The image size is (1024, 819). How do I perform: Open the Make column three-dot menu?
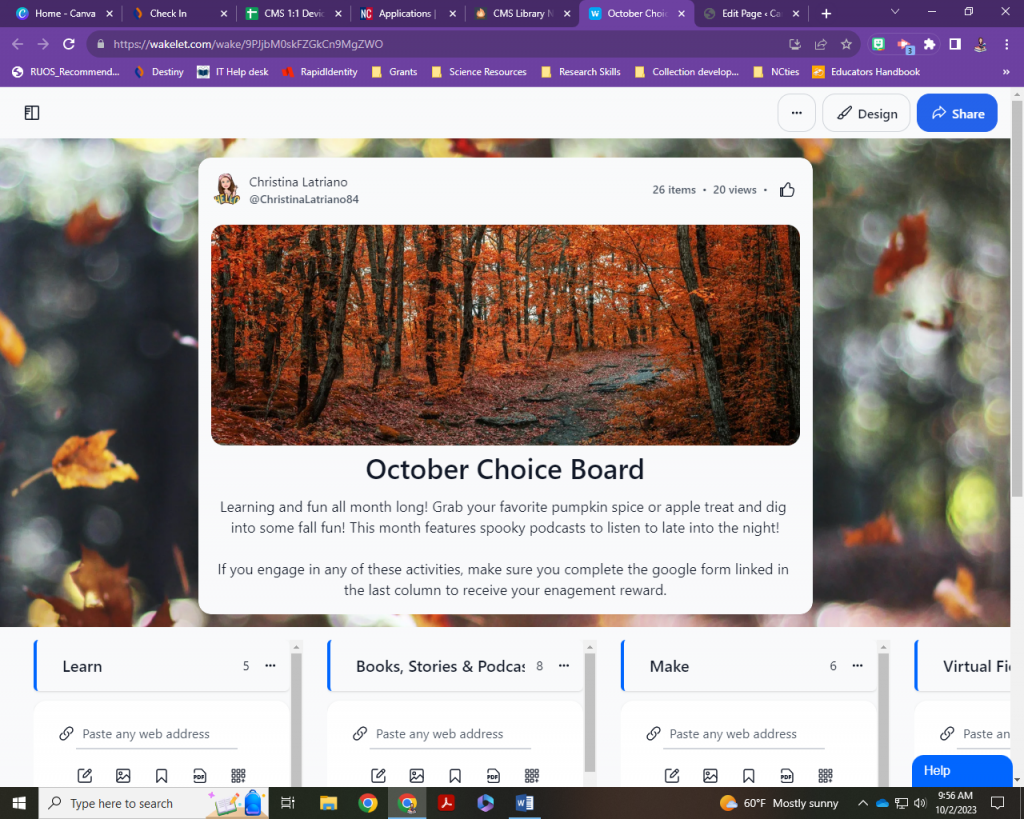[857, 666]
